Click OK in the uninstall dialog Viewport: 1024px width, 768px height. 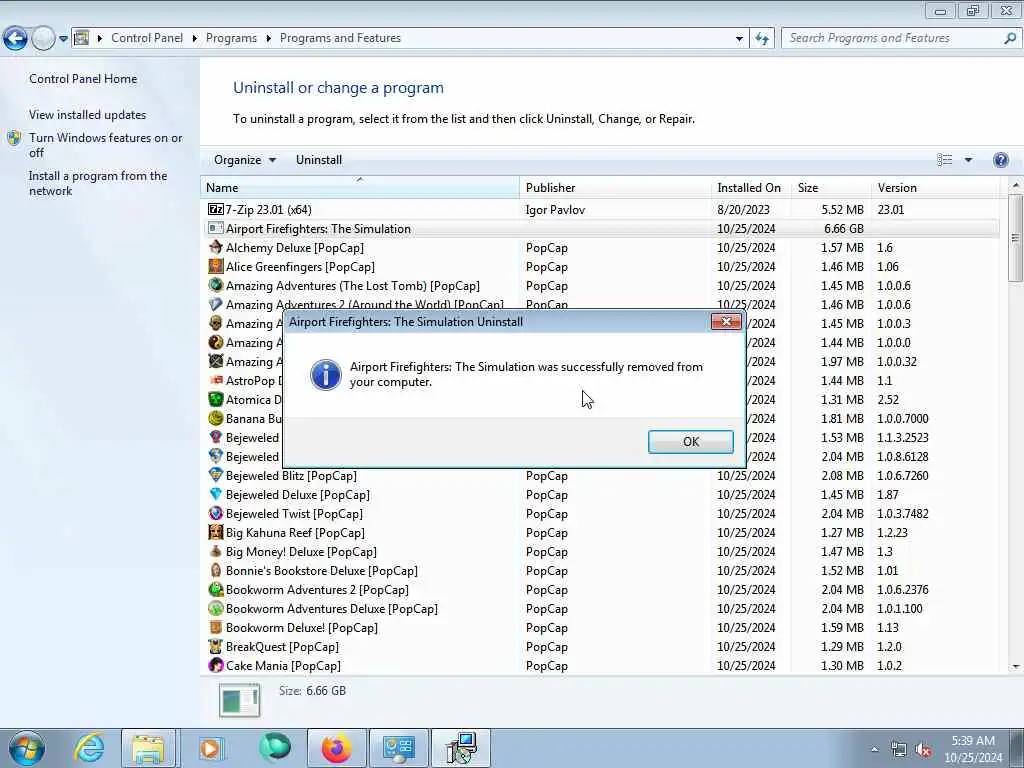(690, 441)
